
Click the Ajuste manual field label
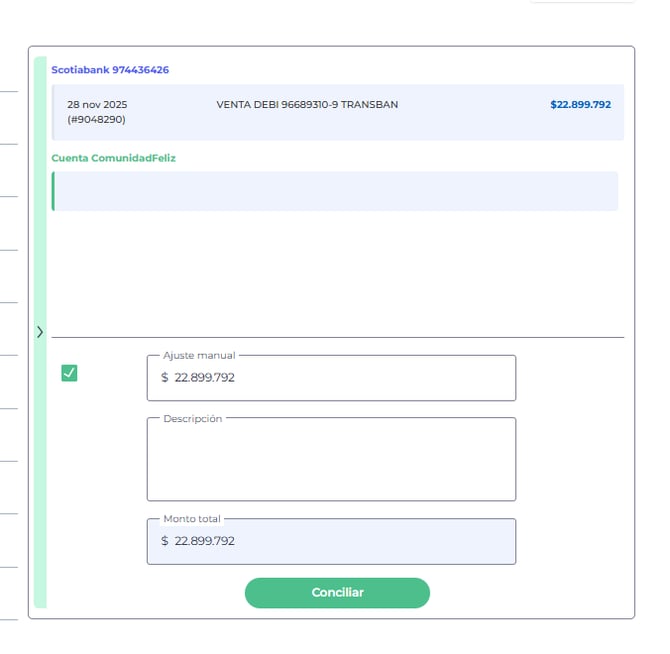[200, 355]
